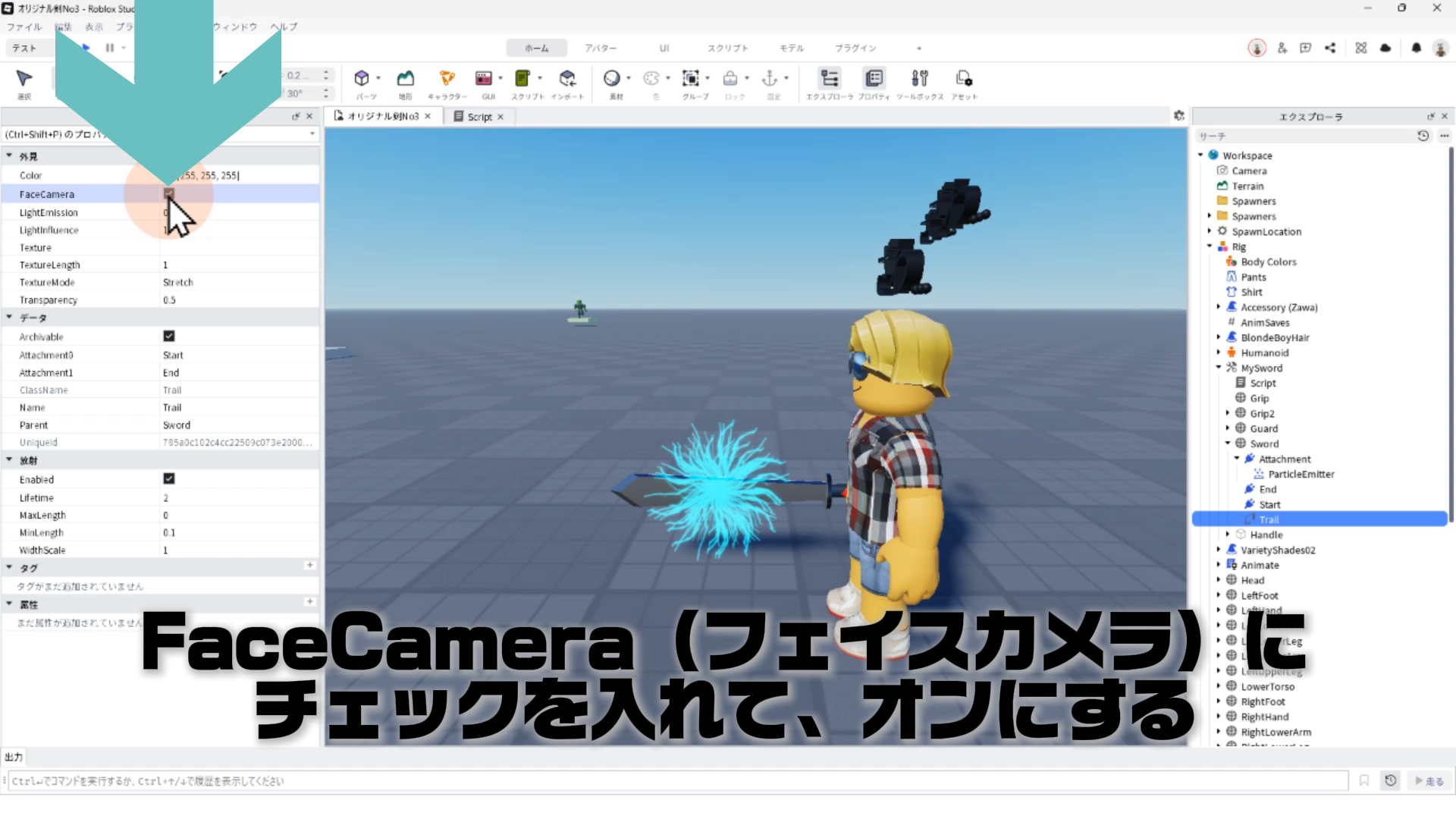Select ParticleEmitter in the Explorer tree
The image size is (1456, 819).
1301,474
